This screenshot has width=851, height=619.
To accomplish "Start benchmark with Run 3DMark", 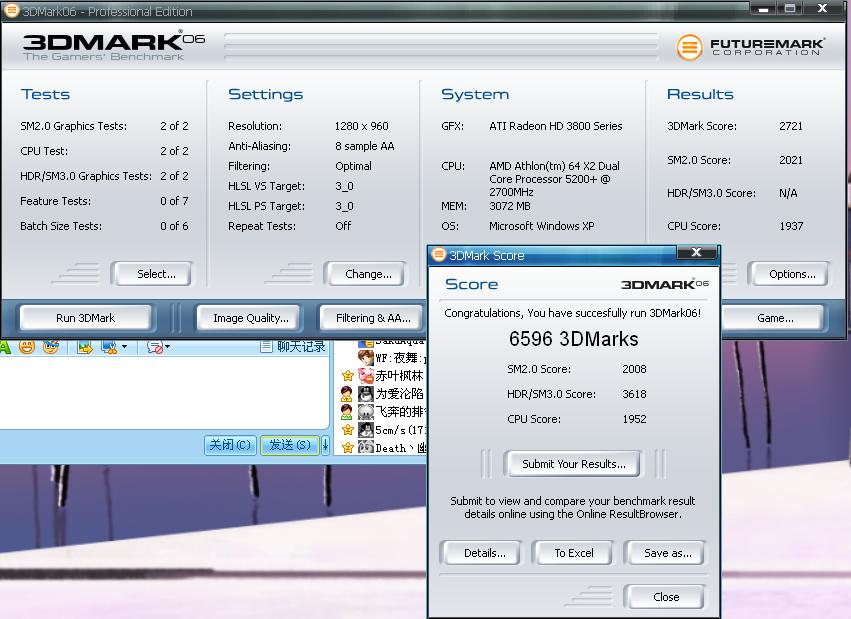I will click(85, 318).
